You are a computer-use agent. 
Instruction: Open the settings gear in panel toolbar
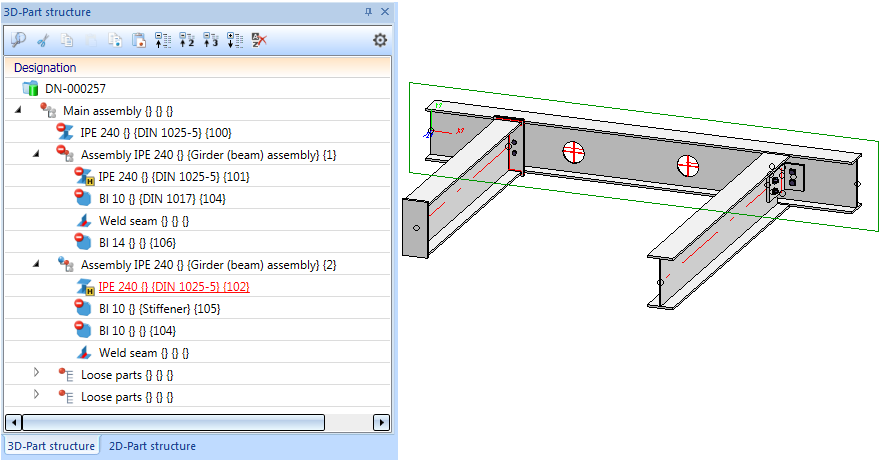click(380, 41)
